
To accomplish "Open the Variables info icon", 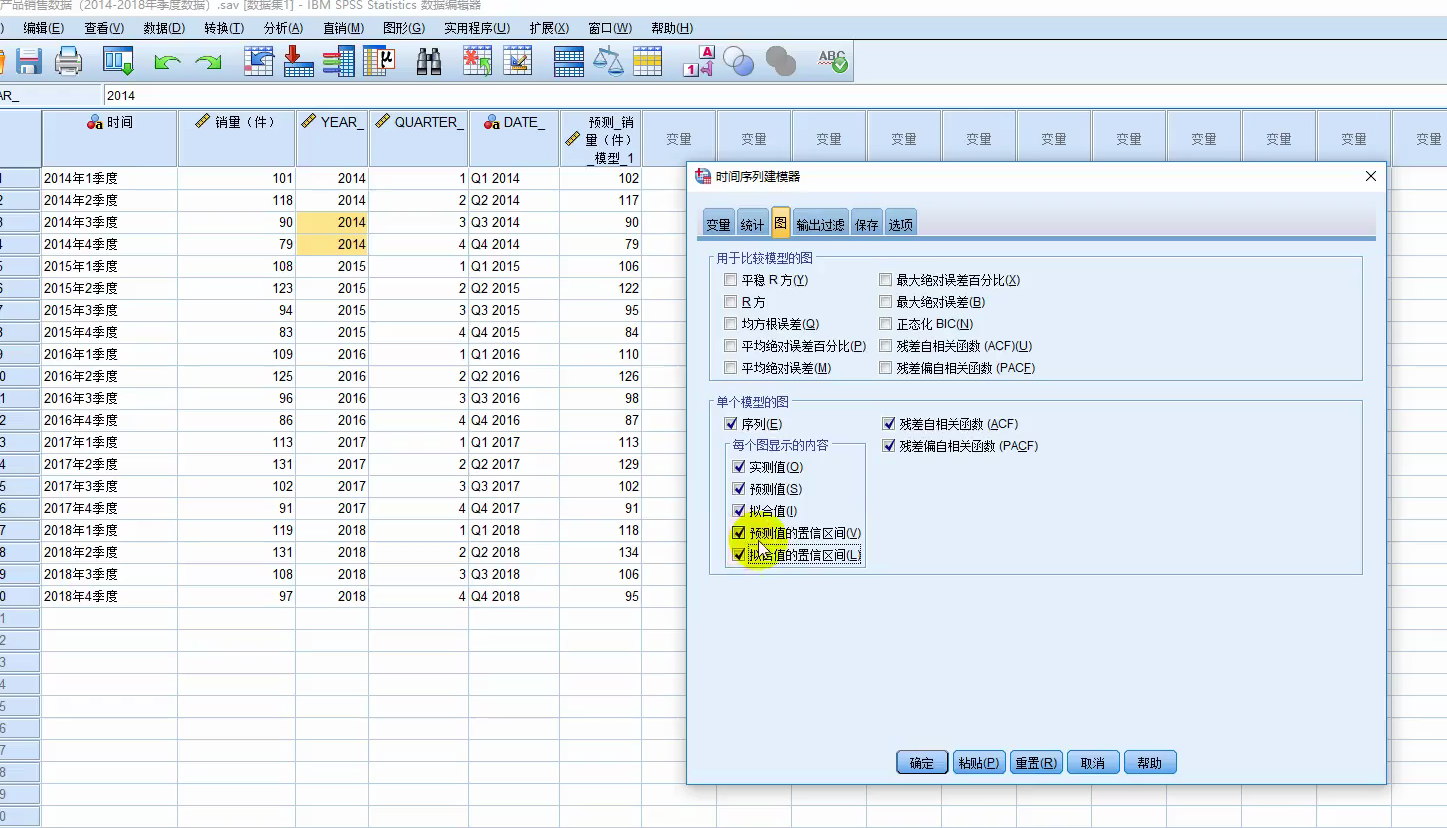I will pyautogui.click(x=339, y=62).
